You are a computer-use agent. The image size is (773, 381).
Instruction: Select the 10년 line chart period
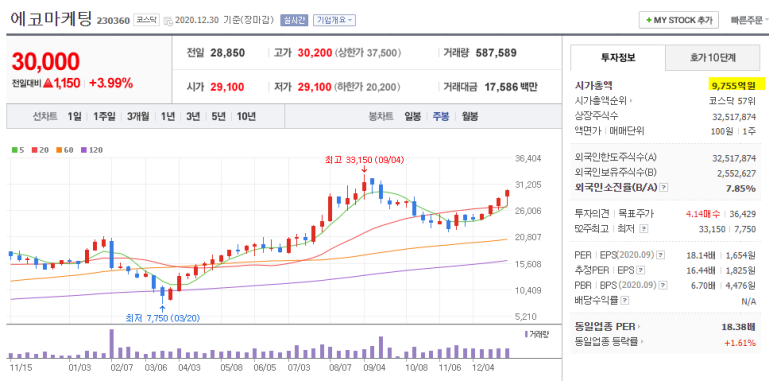pos(246,117)
